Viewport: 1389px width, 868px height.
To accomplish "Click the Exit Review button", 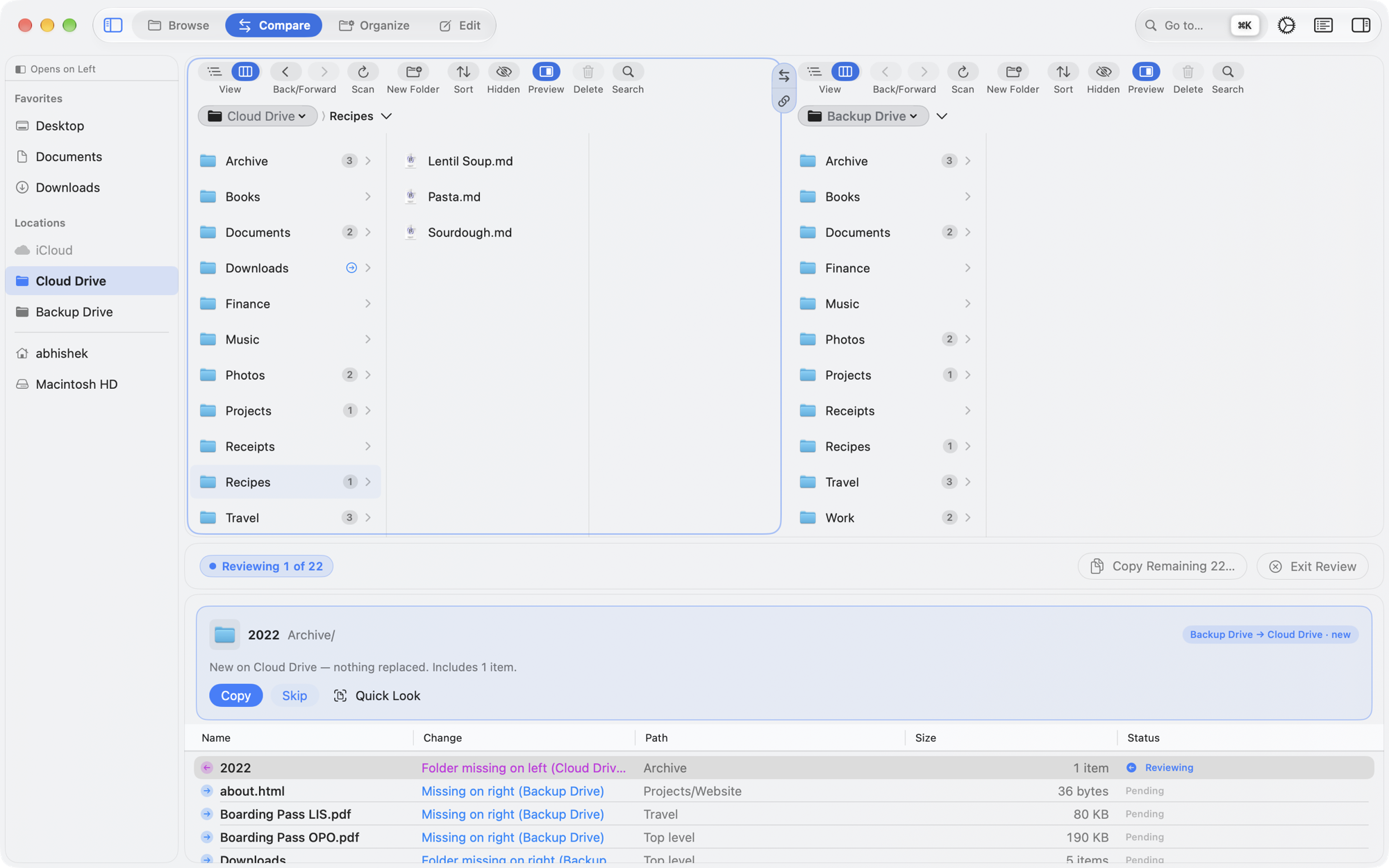I will click(1312, 566).
